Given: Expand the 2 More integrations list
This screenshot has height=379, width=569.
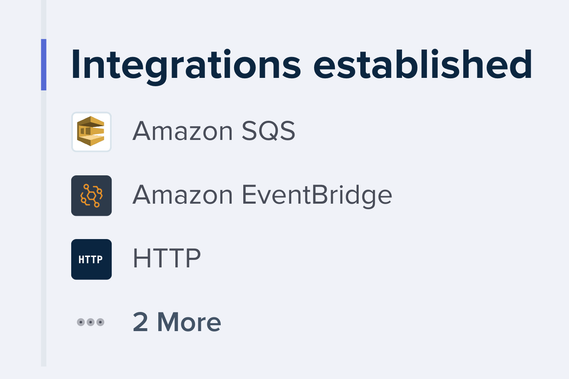Looking at the screenshot, I should [x=177, y=322].
